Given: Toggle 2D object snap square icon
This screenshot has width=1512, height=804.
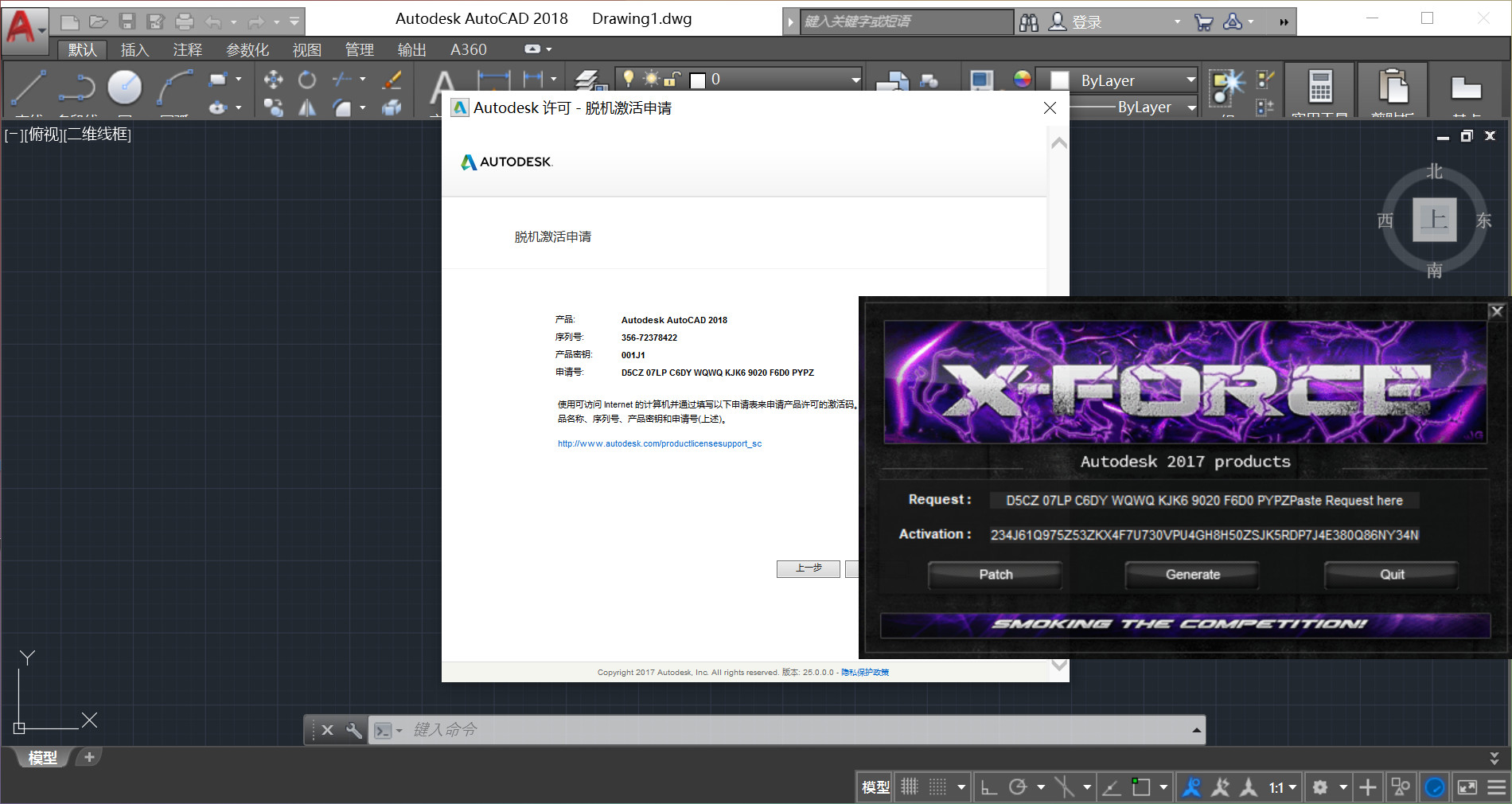Looking at the screenshot, I should 1141,787.
